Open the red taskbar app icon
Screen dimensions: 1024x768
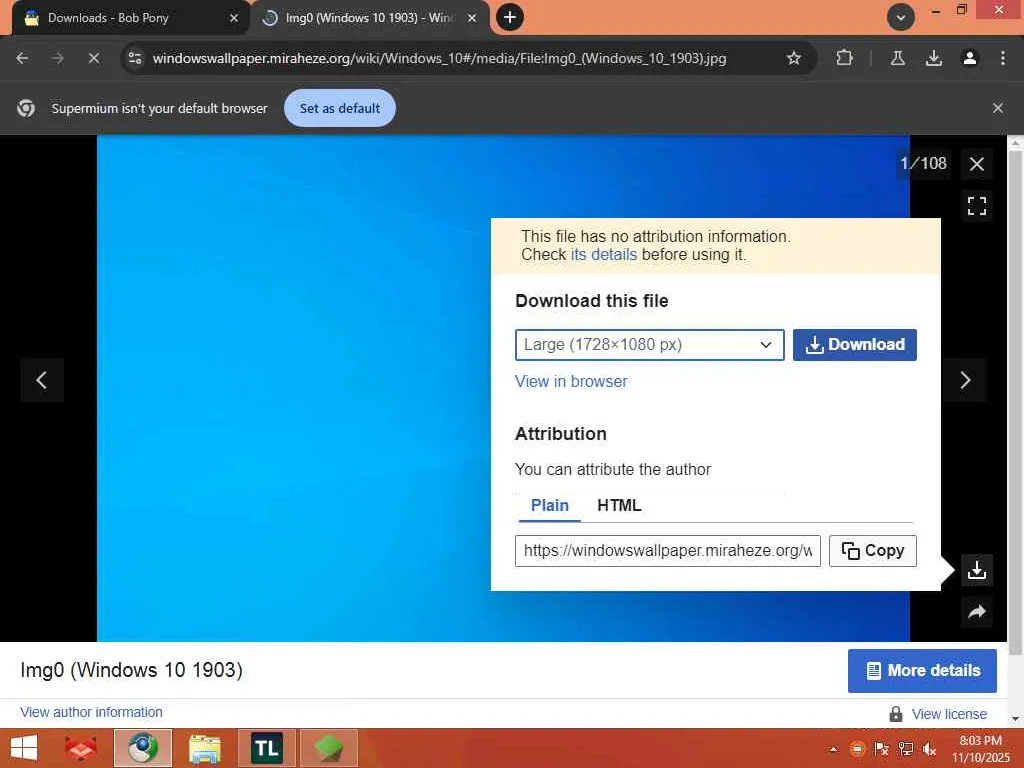(x=81, y=748)
